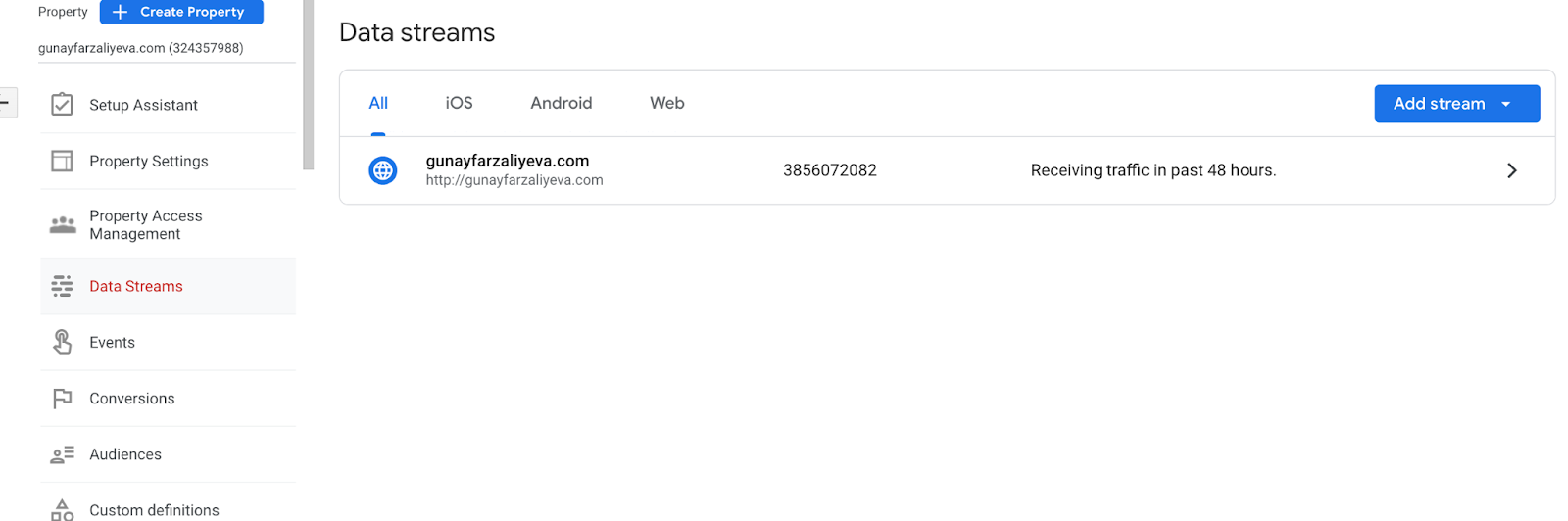
Task: Select the All streams tab
Action: click(378, 103)
